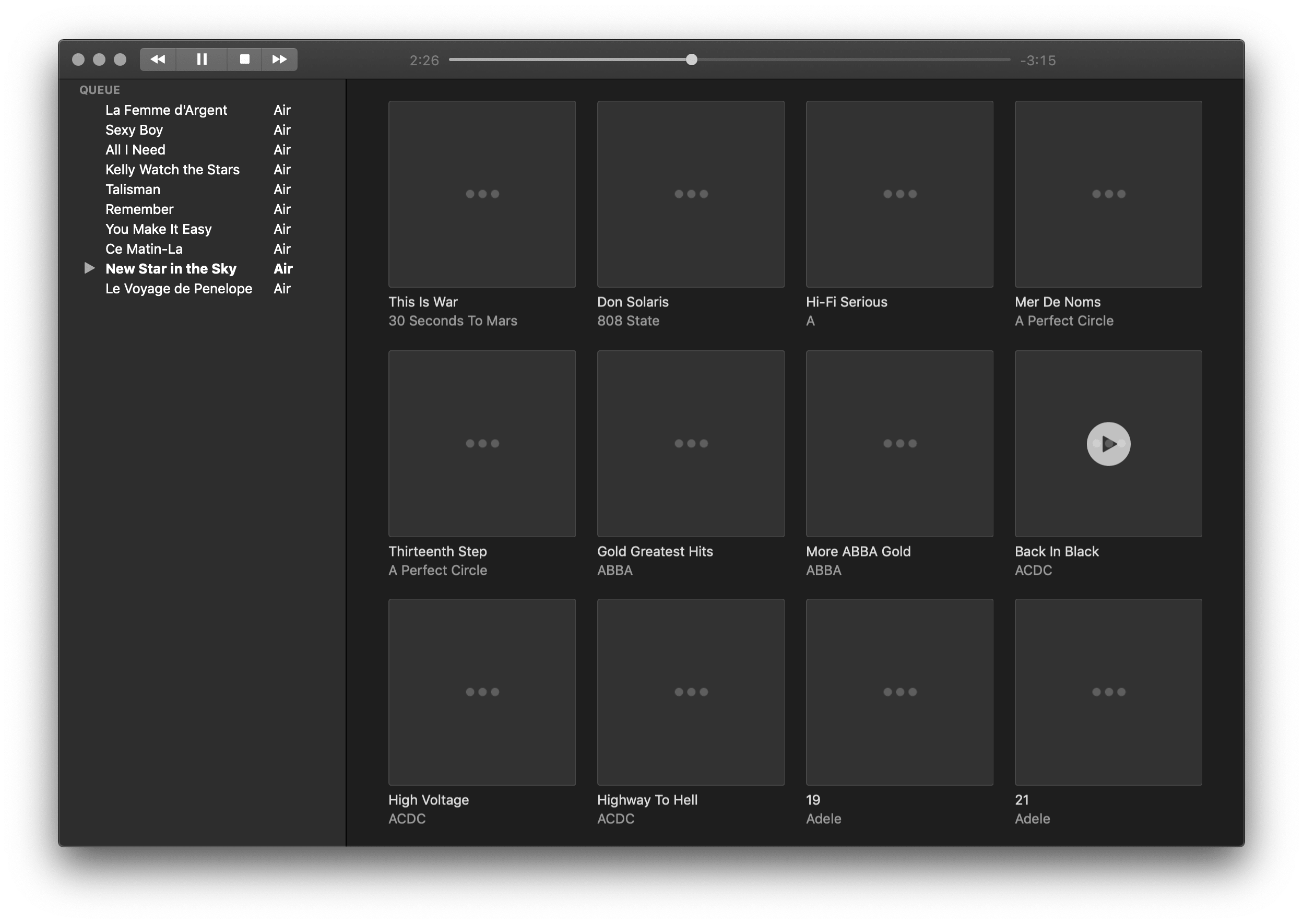Select the Thirteenth Step album title
1303x924 pixels.
(437, 551)
